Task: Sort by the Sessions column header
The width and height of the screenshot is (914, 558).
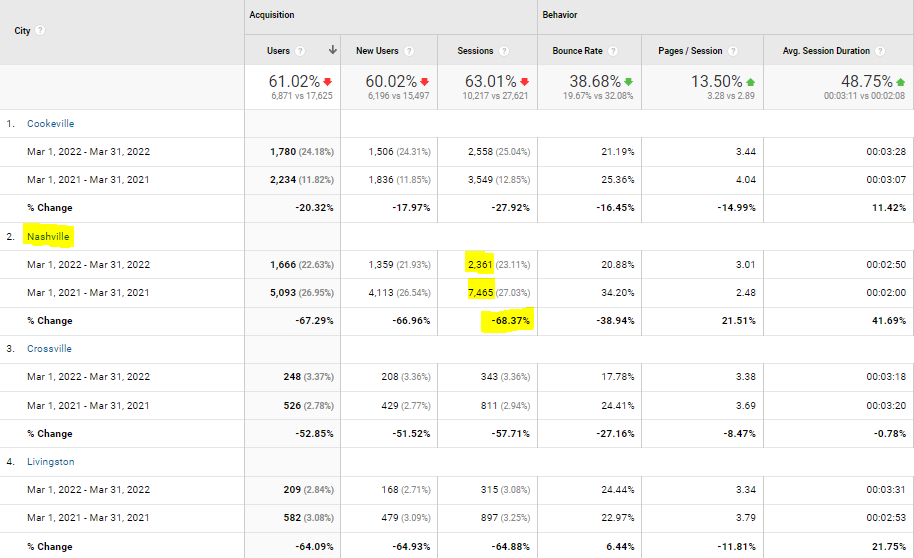Action: pos(475,51)
